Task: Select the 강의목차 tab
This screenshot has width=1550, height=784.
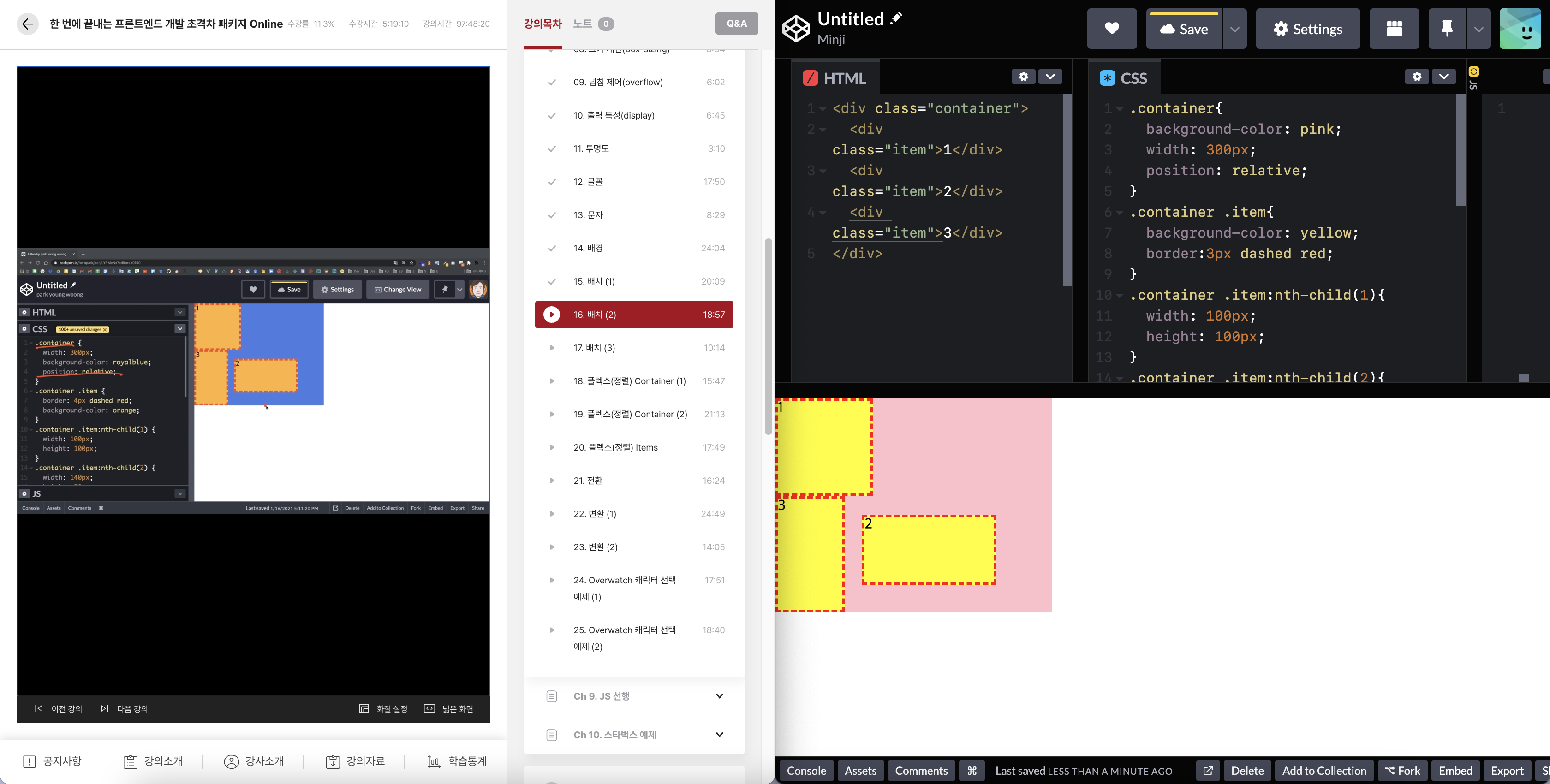Action: [x=542, y=24]
